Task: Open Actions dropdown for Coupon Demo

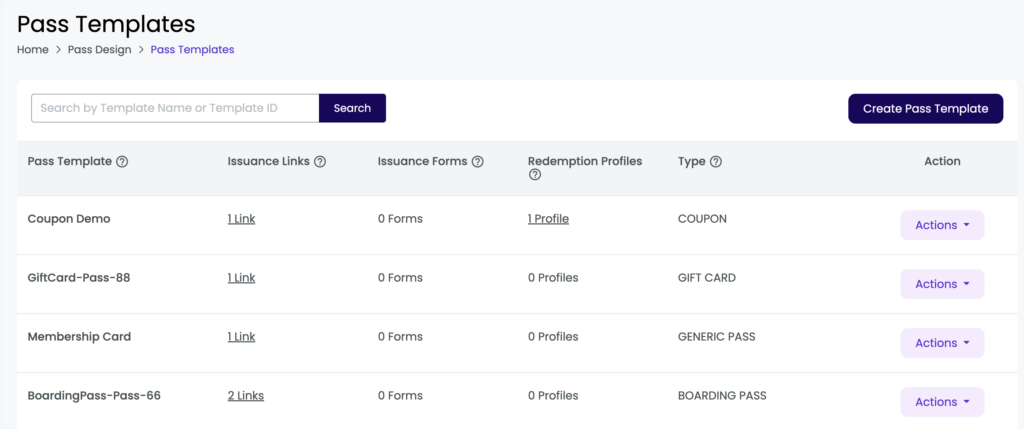Action: coord(942,225)
